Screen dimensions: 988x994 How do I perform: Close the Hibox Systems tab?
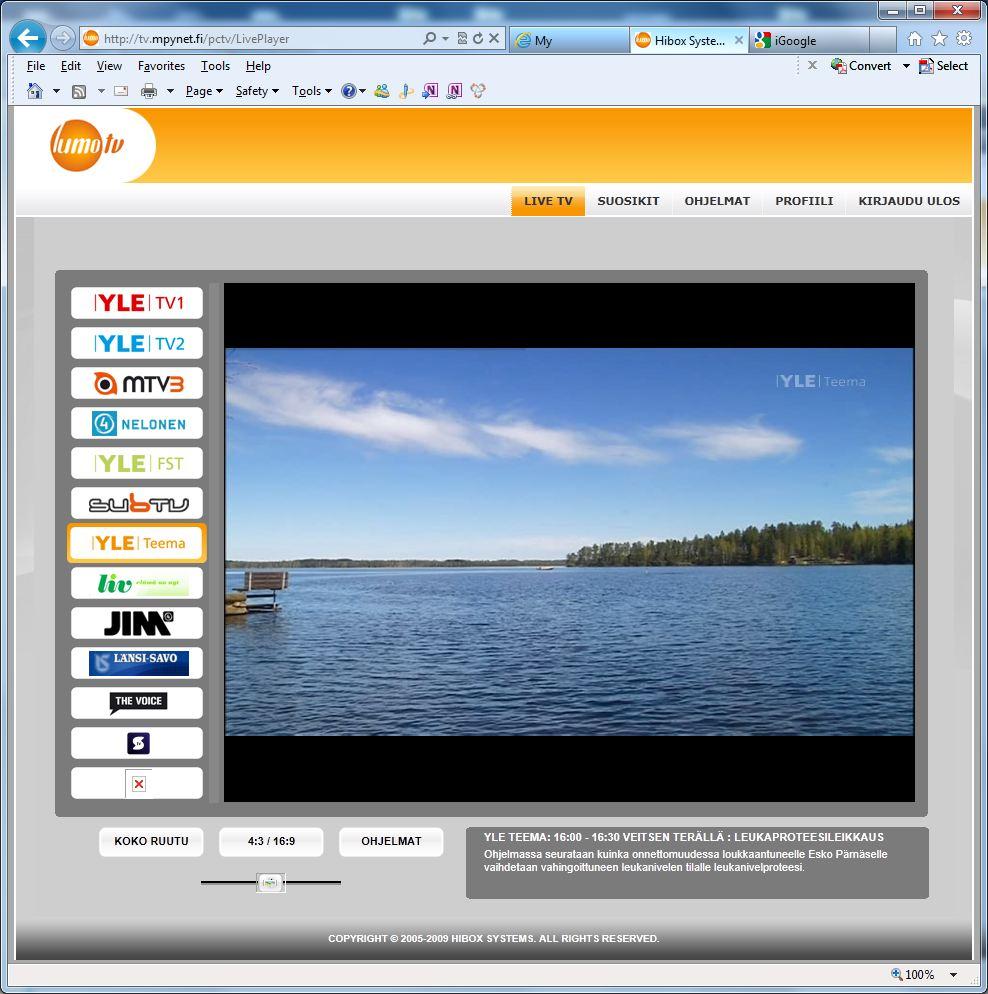pyautogui.click(x=738, y=41)
